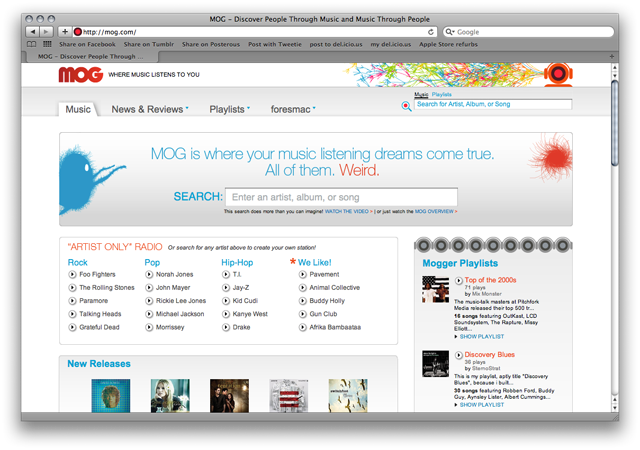640x450 pixels.
Task: Click the browser forward arrow button
Action: coord(47,31)
